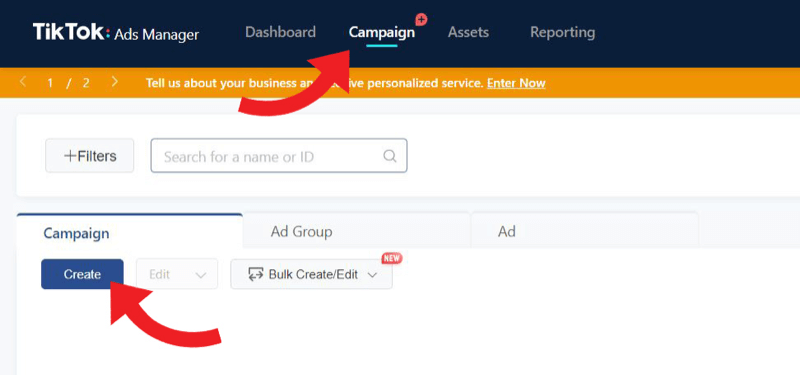This screenshot has height=375, width=800.
Task: Click the NEW badge on Bulk Create/Edit
Action: (x=391, y=258)
